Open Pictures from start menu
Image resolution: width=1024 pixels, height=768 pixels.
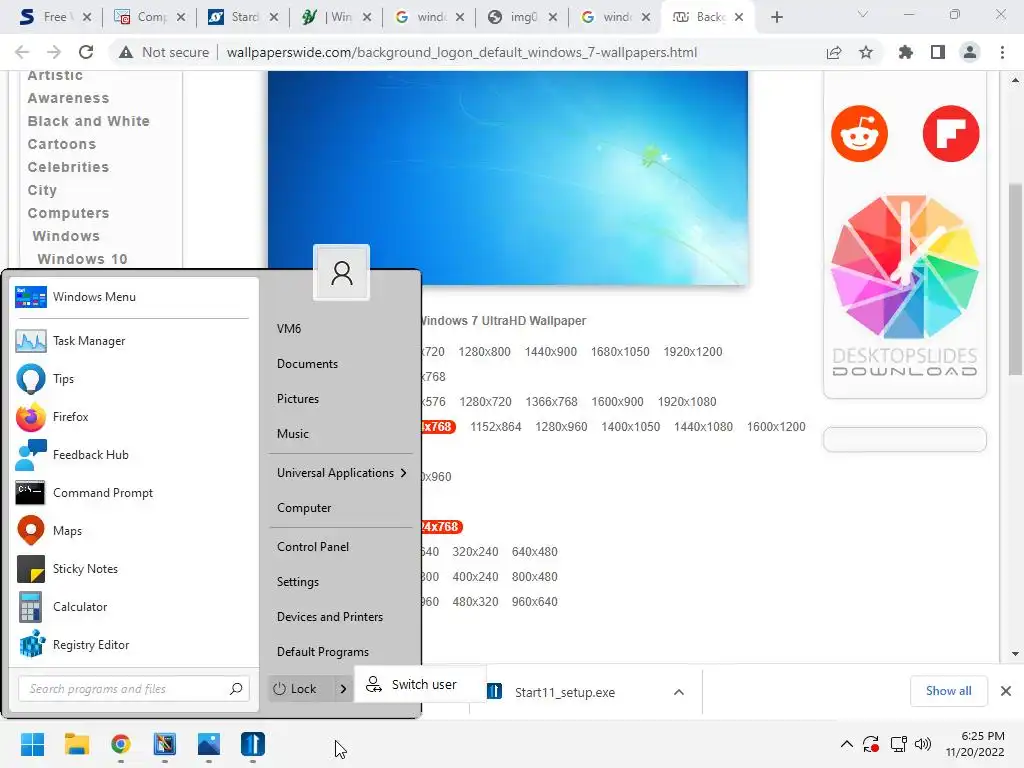tap(298, 399)
